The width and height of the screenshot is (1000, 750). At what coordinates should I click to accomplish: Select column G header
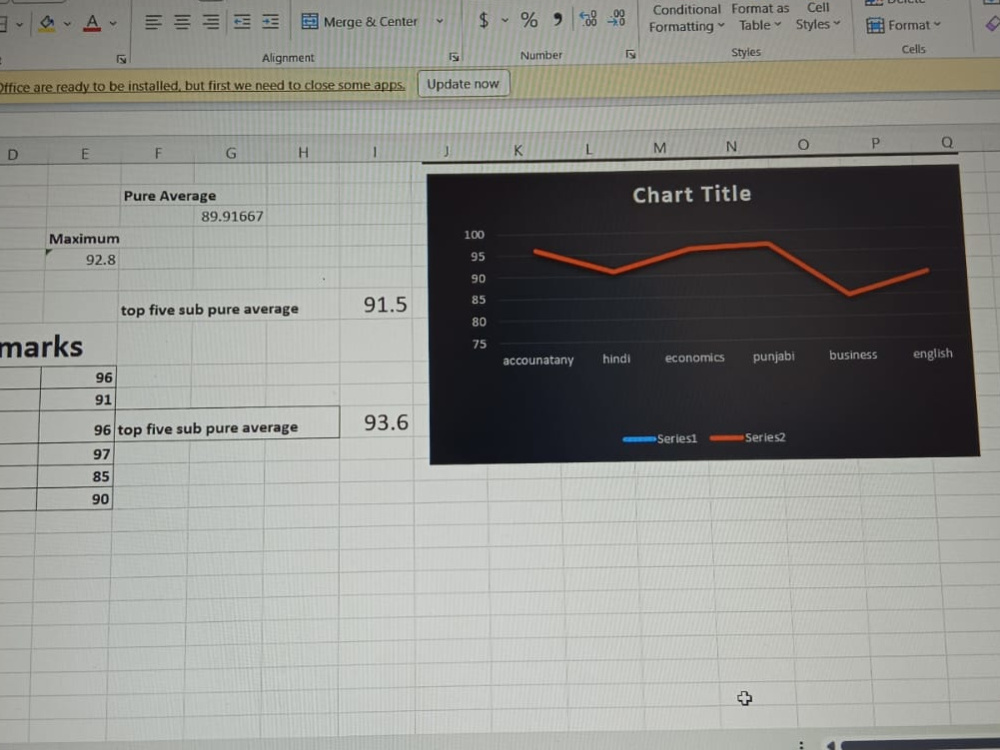pyautogui.click(x=231, y=152)
